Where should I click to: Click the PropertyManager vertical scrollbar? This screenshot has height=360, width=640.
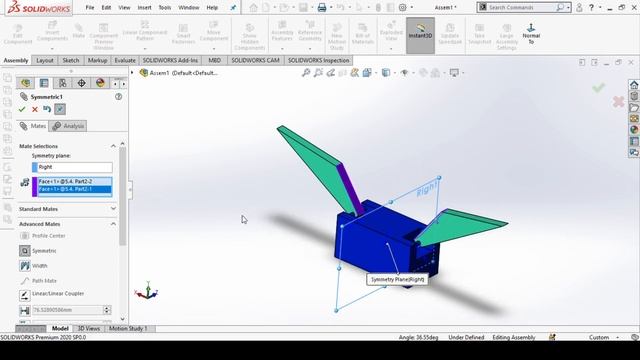point(122,197)
